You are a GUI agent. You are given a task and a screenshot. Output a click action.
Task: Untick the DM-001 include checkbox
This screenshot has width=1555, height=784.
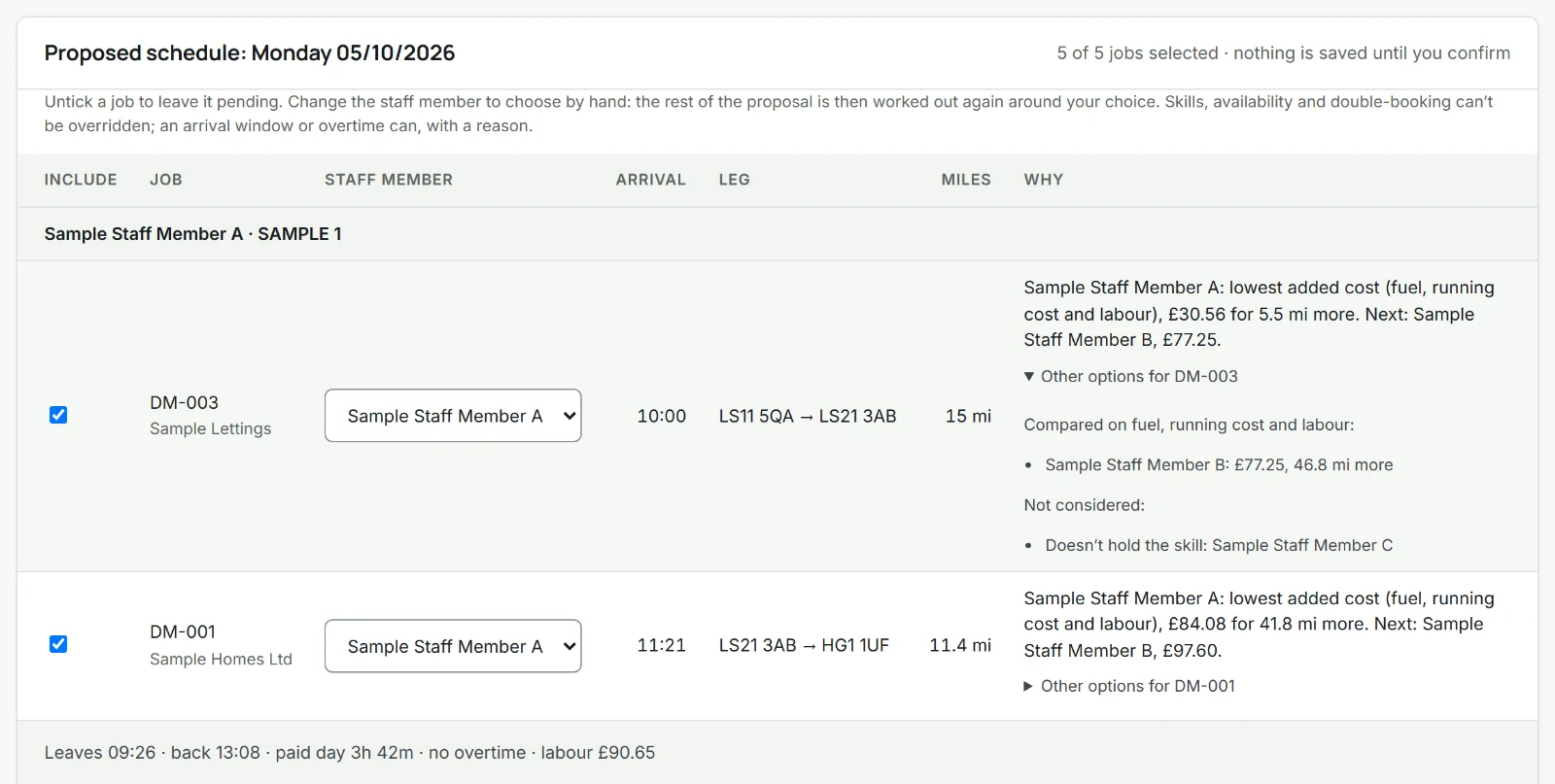(x=58, y=644)
